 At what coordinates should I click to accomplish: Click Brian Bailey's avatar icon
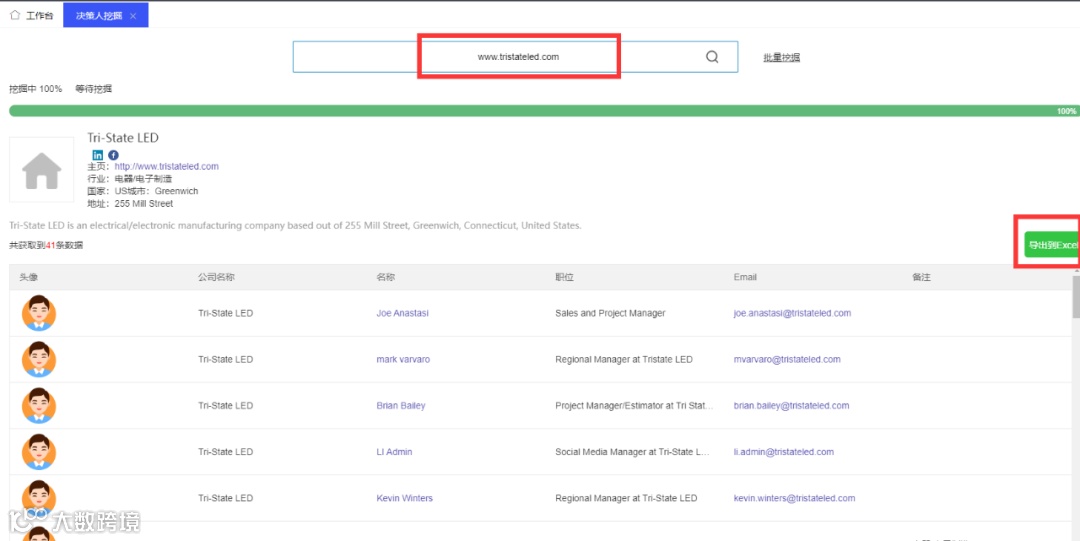pos(39,405)
